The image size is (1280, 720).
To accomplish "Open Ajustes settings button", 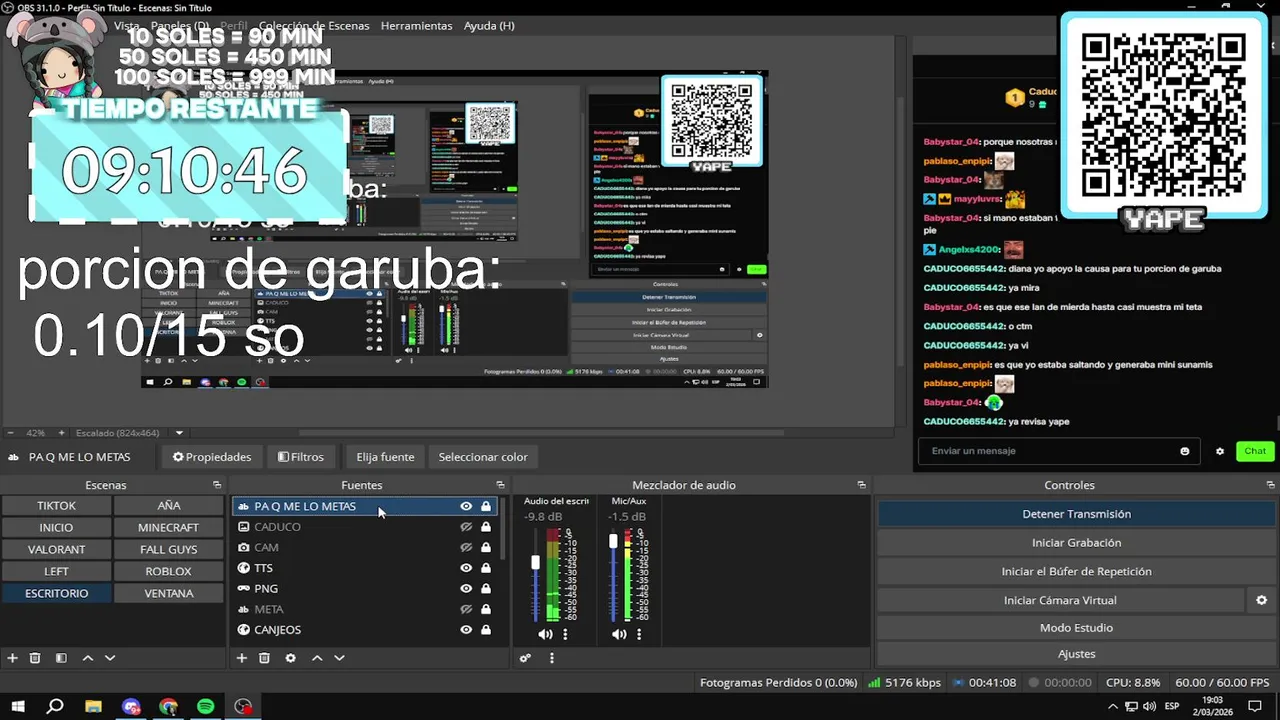I will [x=1076, y=654].
